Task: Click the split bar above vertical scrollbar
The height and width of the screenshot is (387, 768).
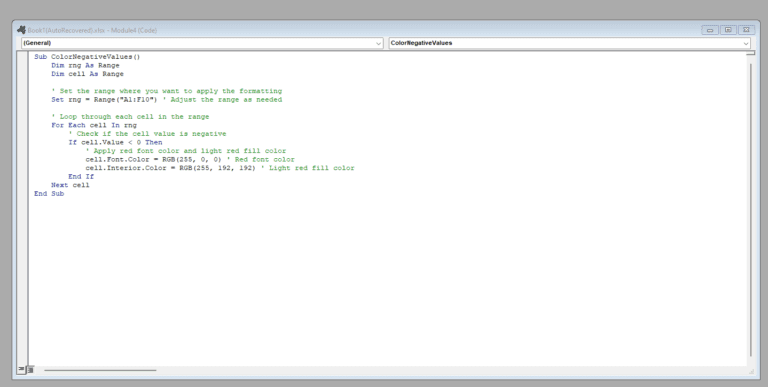Action: pos(750,53)
